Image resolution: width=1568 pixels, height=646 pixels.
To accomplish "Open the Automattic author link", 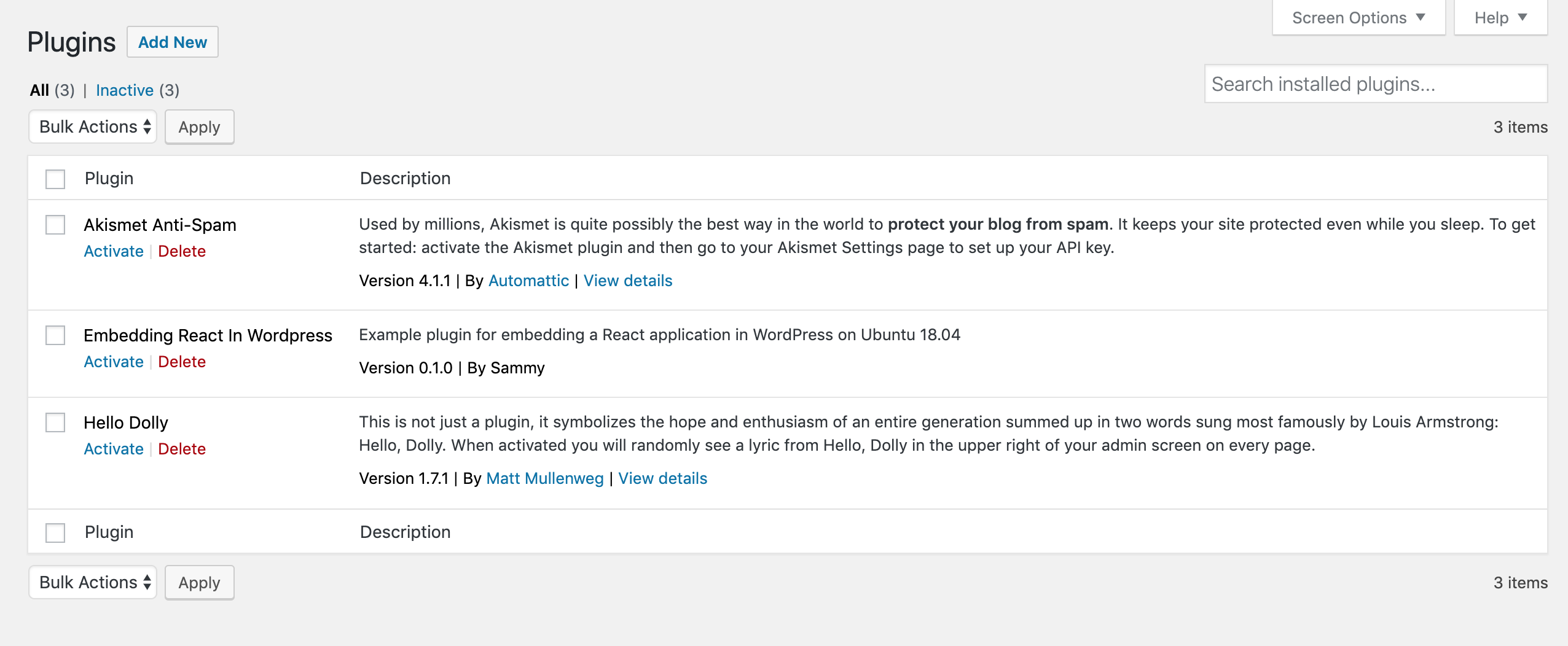I will point(528,281).
